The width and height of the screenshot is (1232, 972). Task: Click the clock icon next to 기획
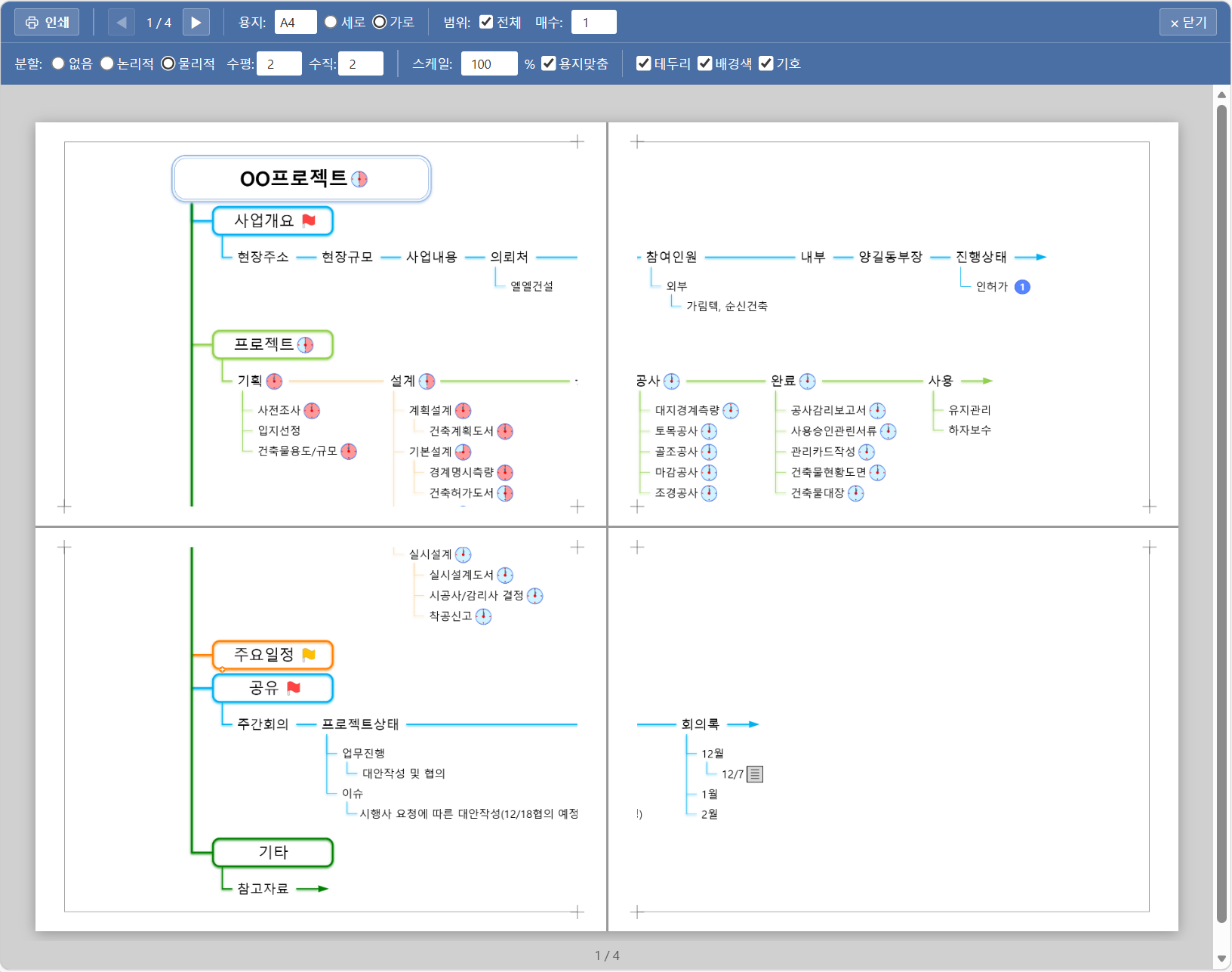274,381
